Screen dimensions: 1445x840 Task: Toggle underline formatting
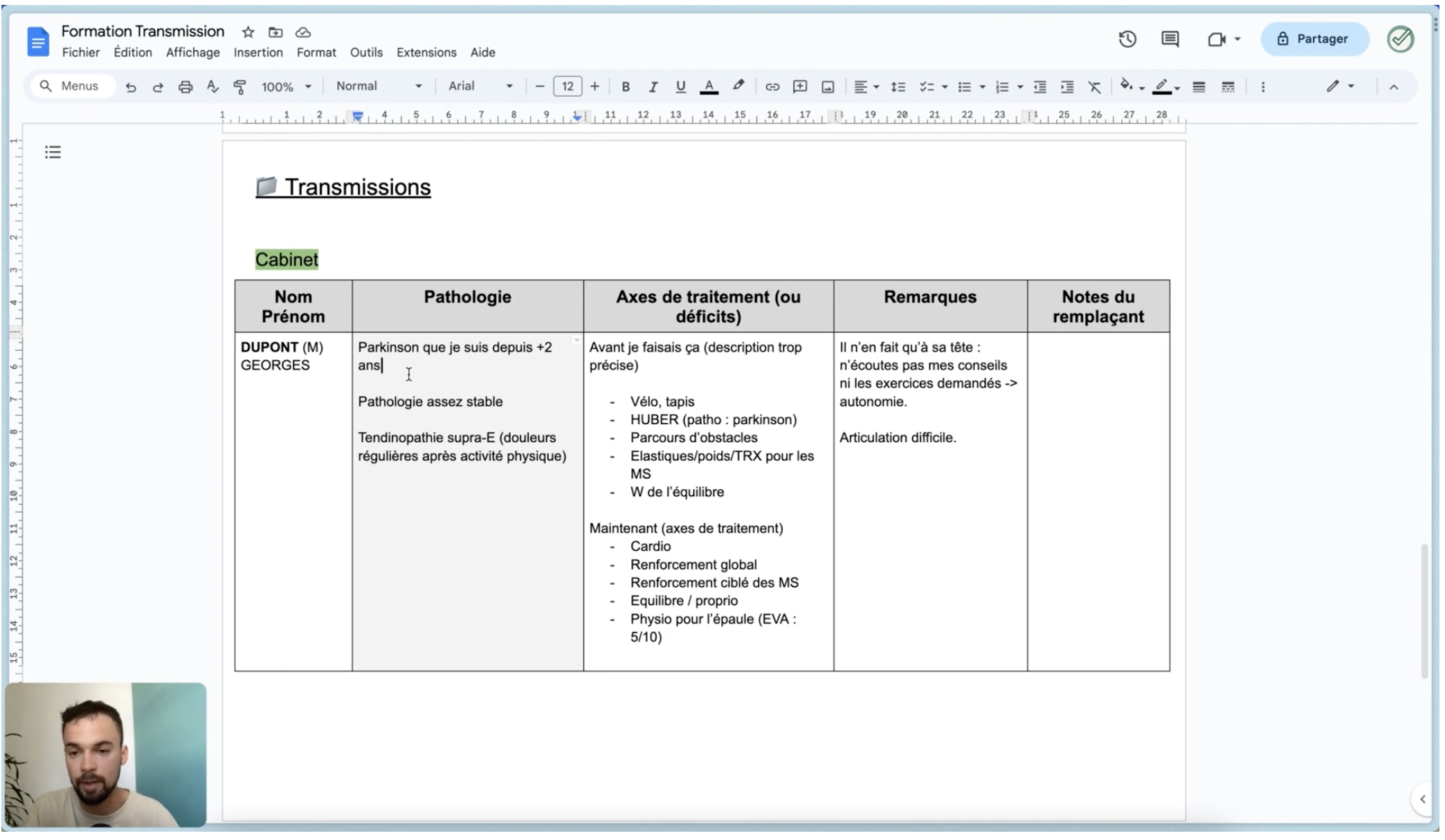pyautogui.click(x=680, y=86)
